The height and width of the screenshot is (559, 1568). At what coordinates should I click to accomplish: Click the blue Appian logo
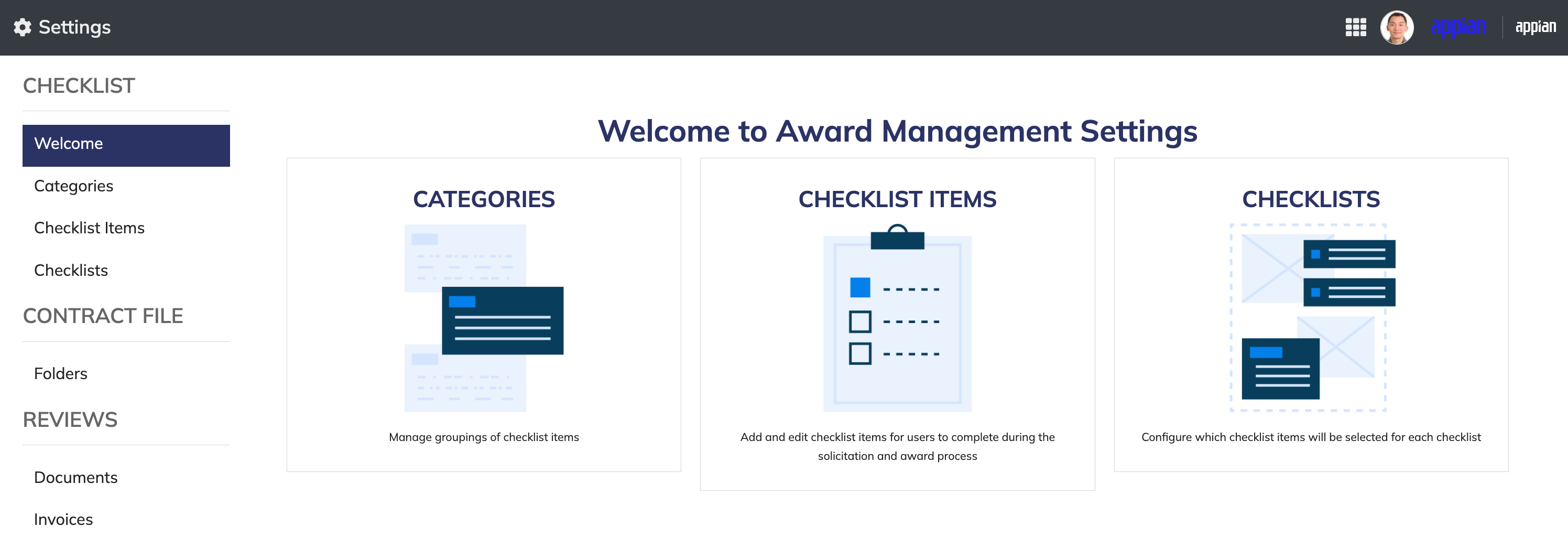pos(1458,27)
